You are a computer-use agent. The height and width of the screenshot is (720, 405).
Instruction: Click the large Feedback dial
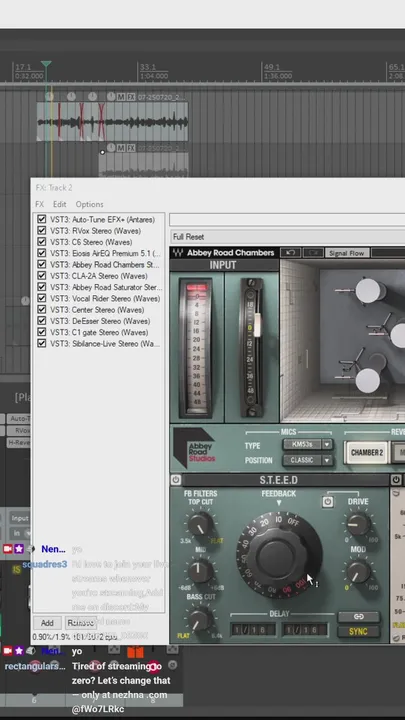(279, 555)
